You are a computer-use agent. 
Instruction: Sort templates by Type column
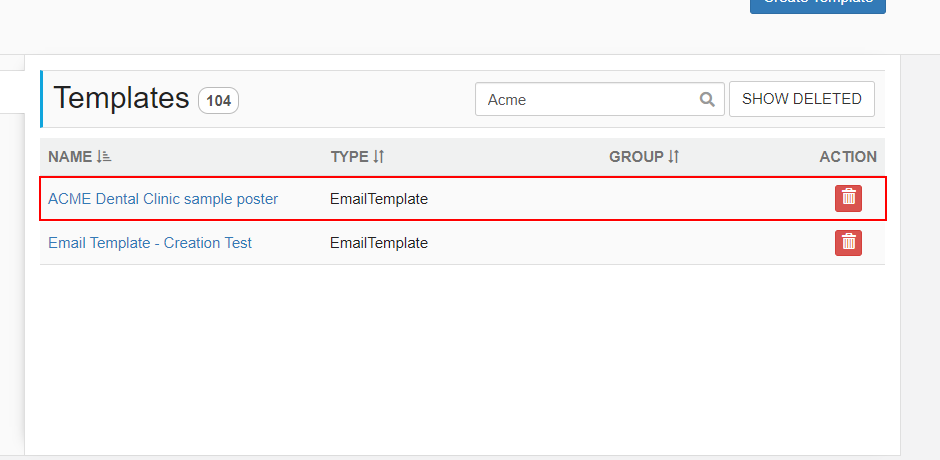click(357, 157)
